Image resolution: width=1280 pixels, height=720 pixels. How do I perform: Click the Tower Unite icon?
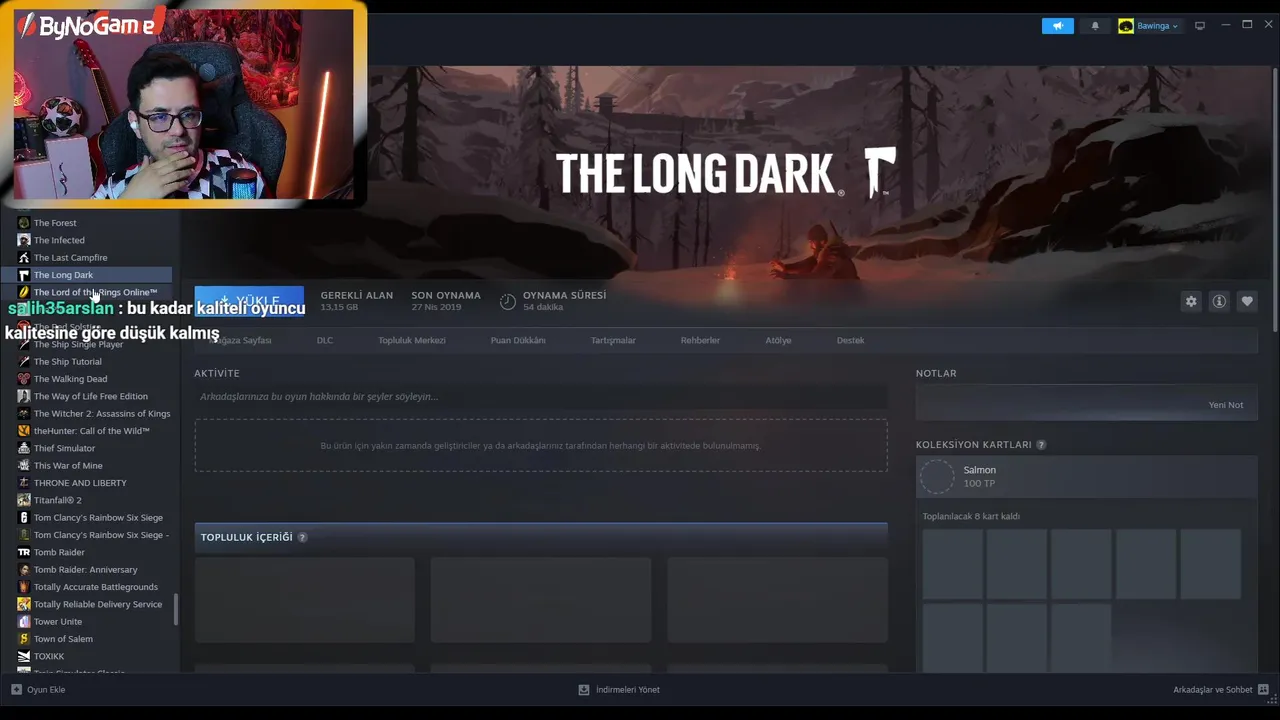tap(24, 621)
